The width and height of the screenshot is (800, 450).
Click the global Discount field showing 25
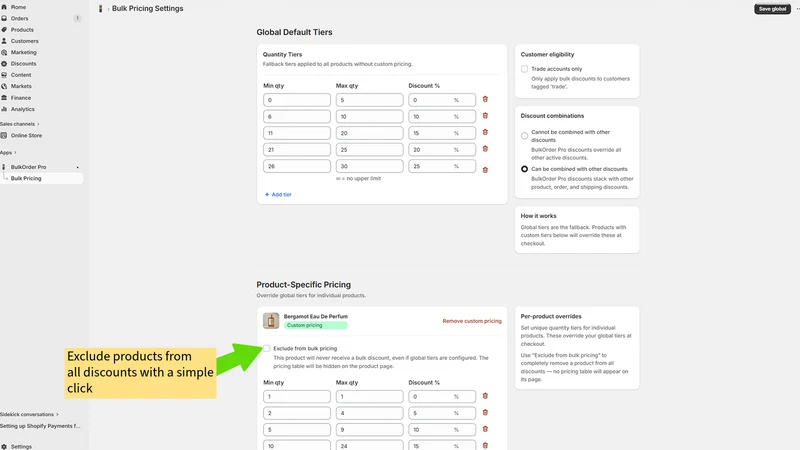click(442, 166)
